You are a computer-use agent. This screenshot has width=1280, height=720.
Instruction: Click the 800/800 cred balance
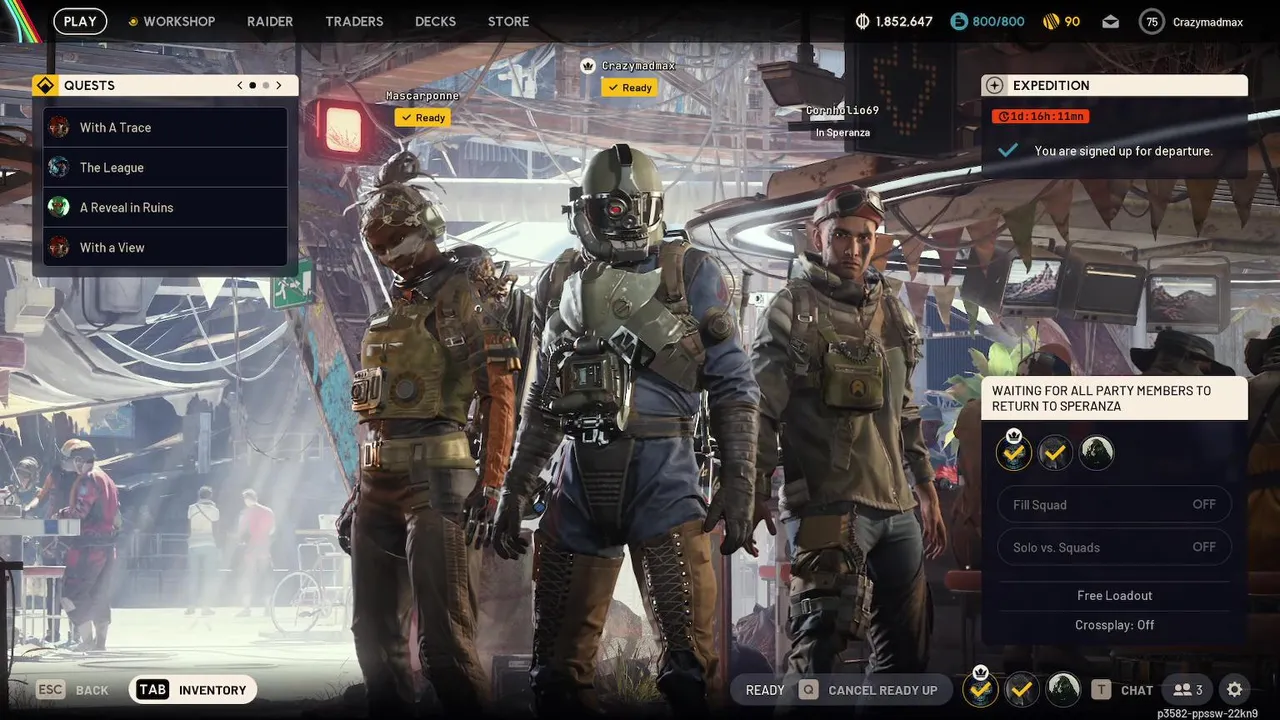point(997,21)
